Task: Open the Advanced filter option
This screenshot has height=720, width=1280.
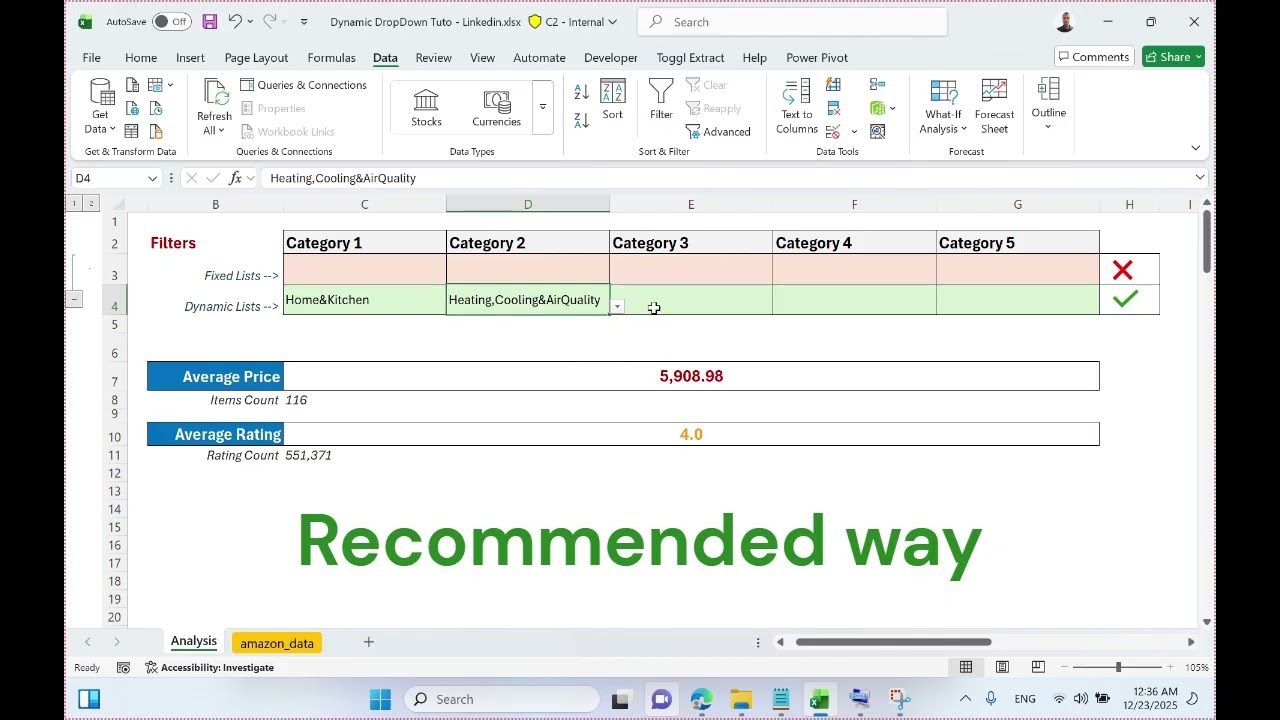Action: (718, 132)
